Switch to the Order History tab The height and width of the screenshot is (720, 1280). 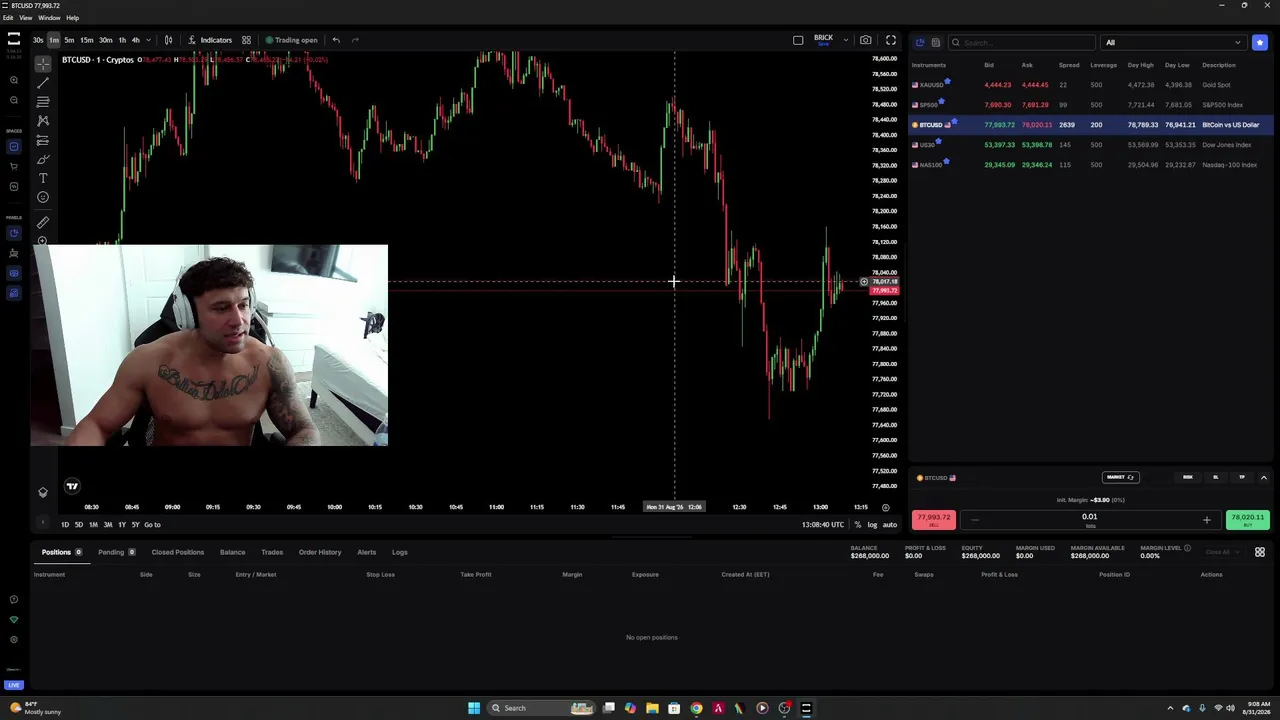coord(320,552)
